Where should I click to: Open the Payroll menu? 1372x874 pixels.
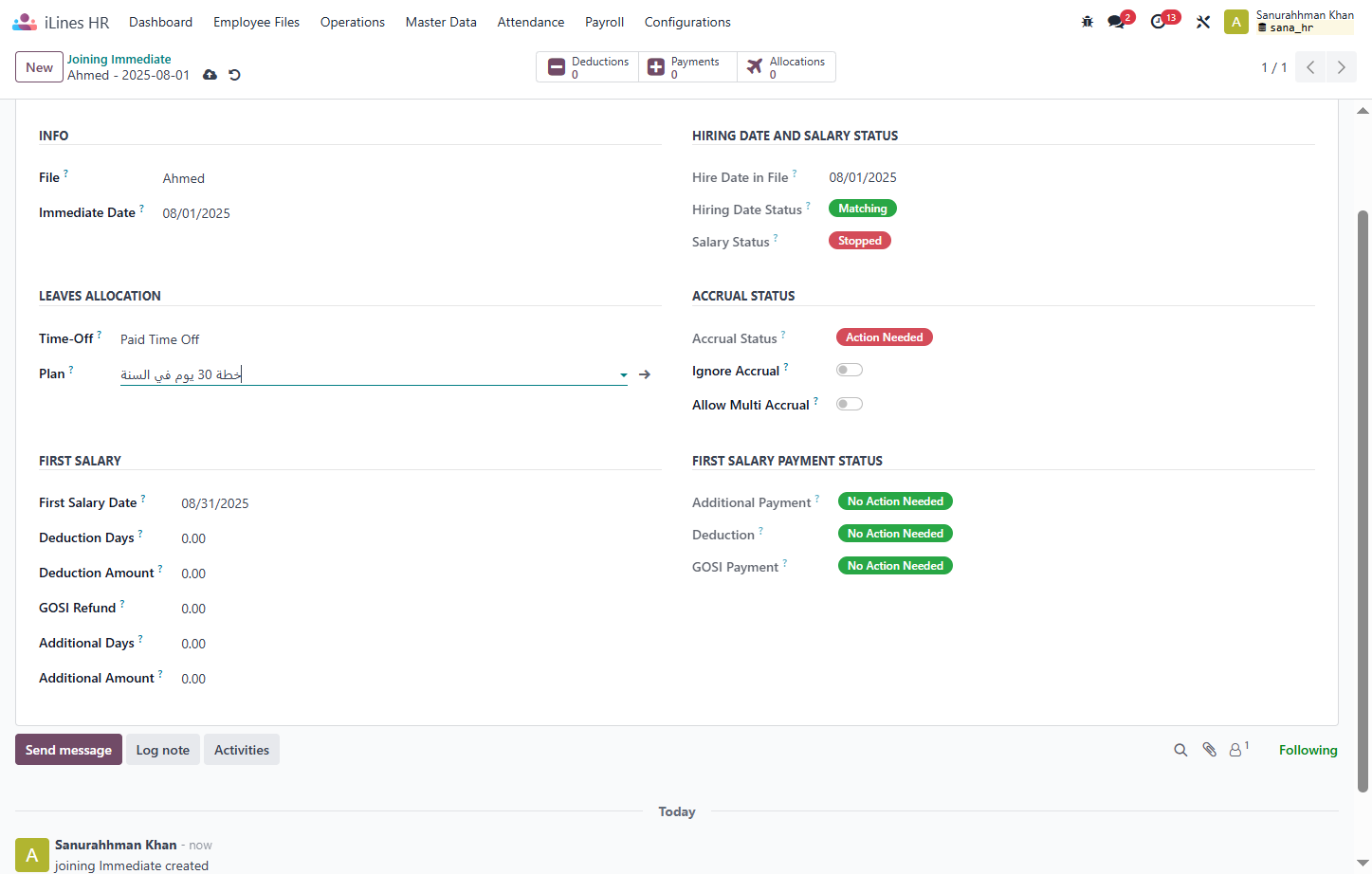tap(604, 22)
